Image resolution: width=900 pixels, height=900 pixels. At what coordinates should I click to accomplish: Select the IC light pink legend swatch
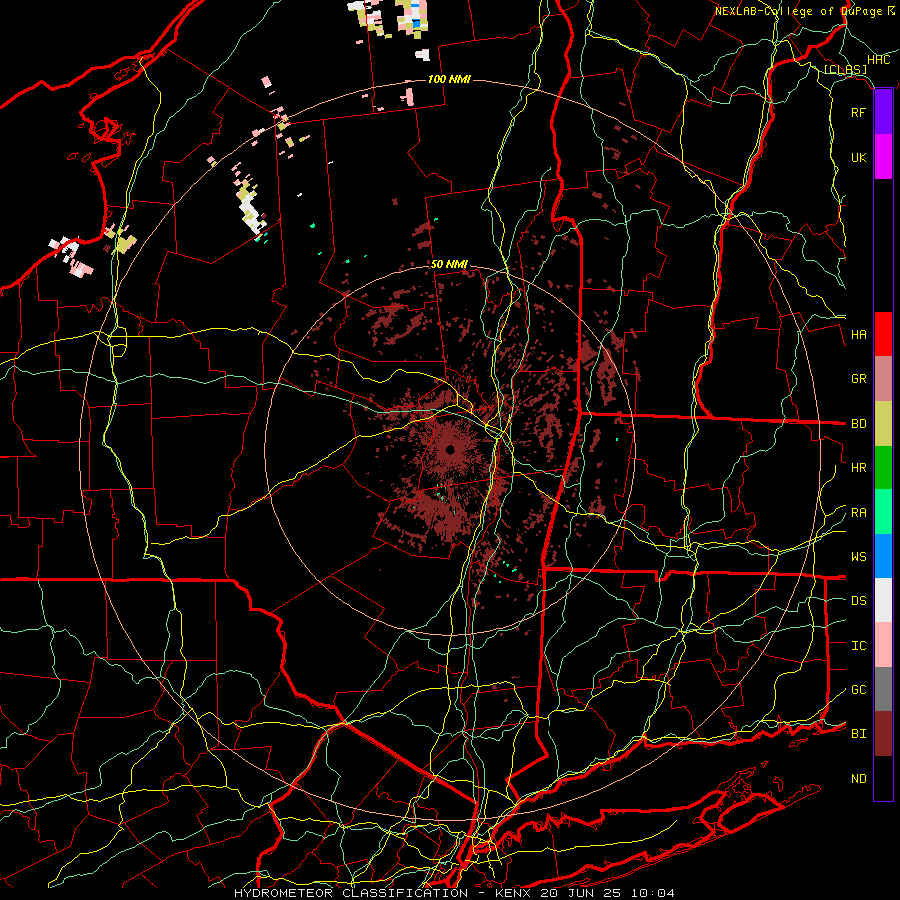click(x=883, y=645)
